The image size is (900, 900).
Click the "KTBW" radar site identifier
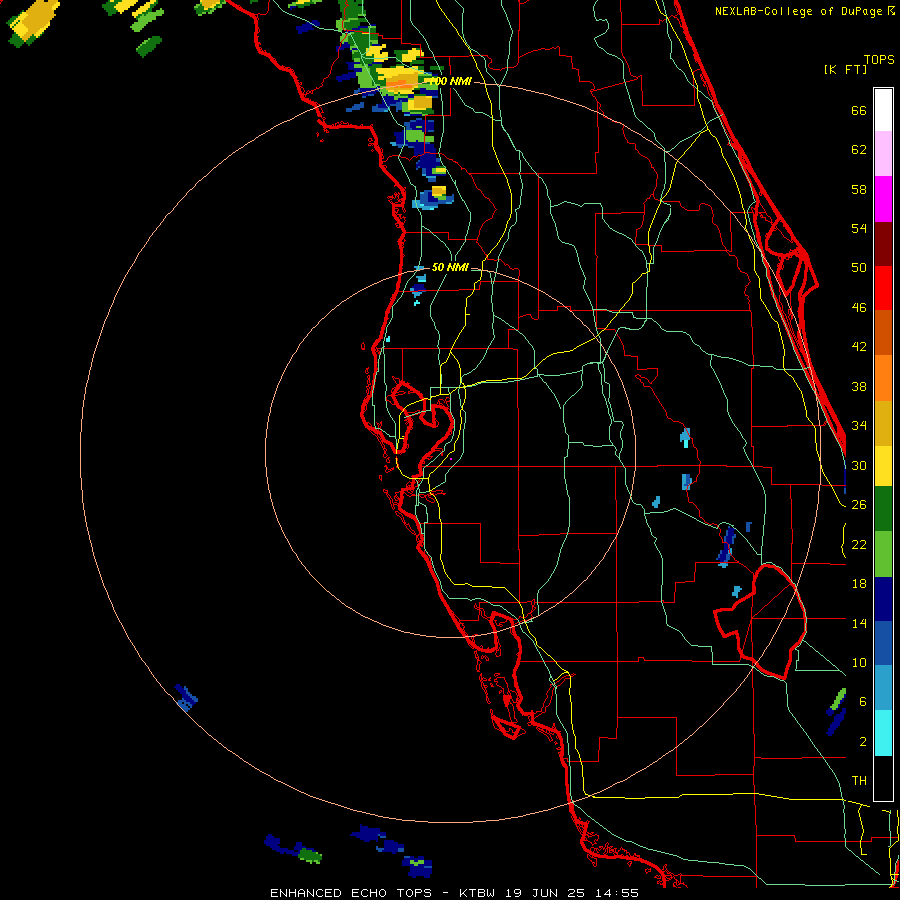click(476, 893)
